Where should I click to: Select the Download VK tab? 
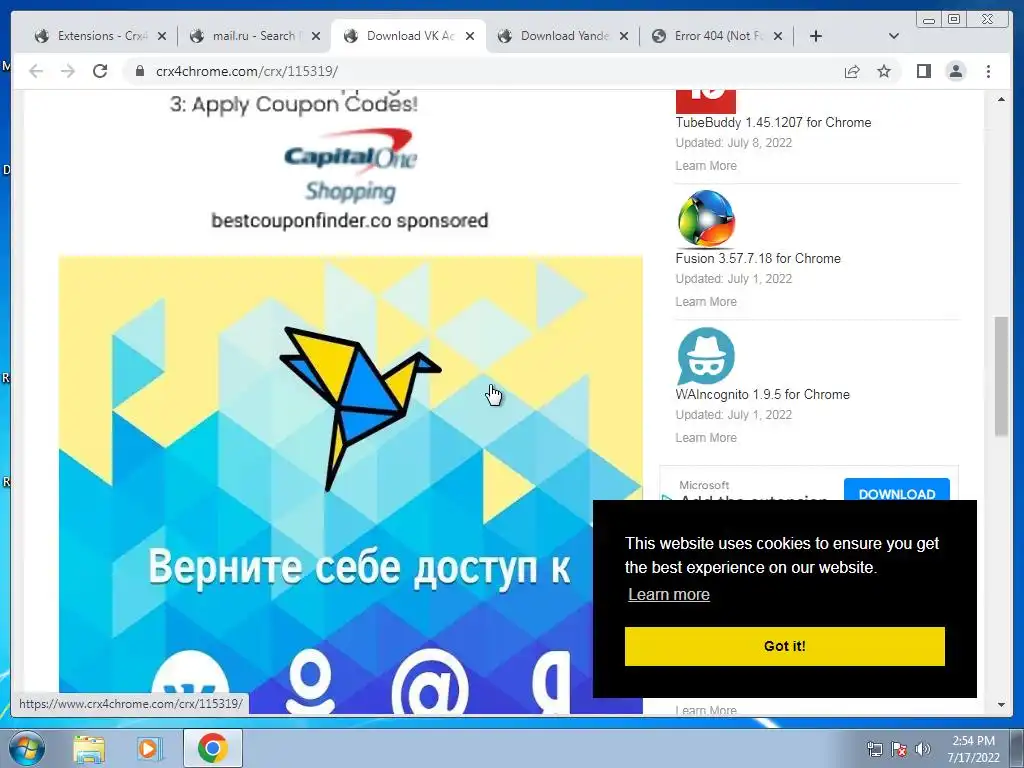tap(409, 36)
